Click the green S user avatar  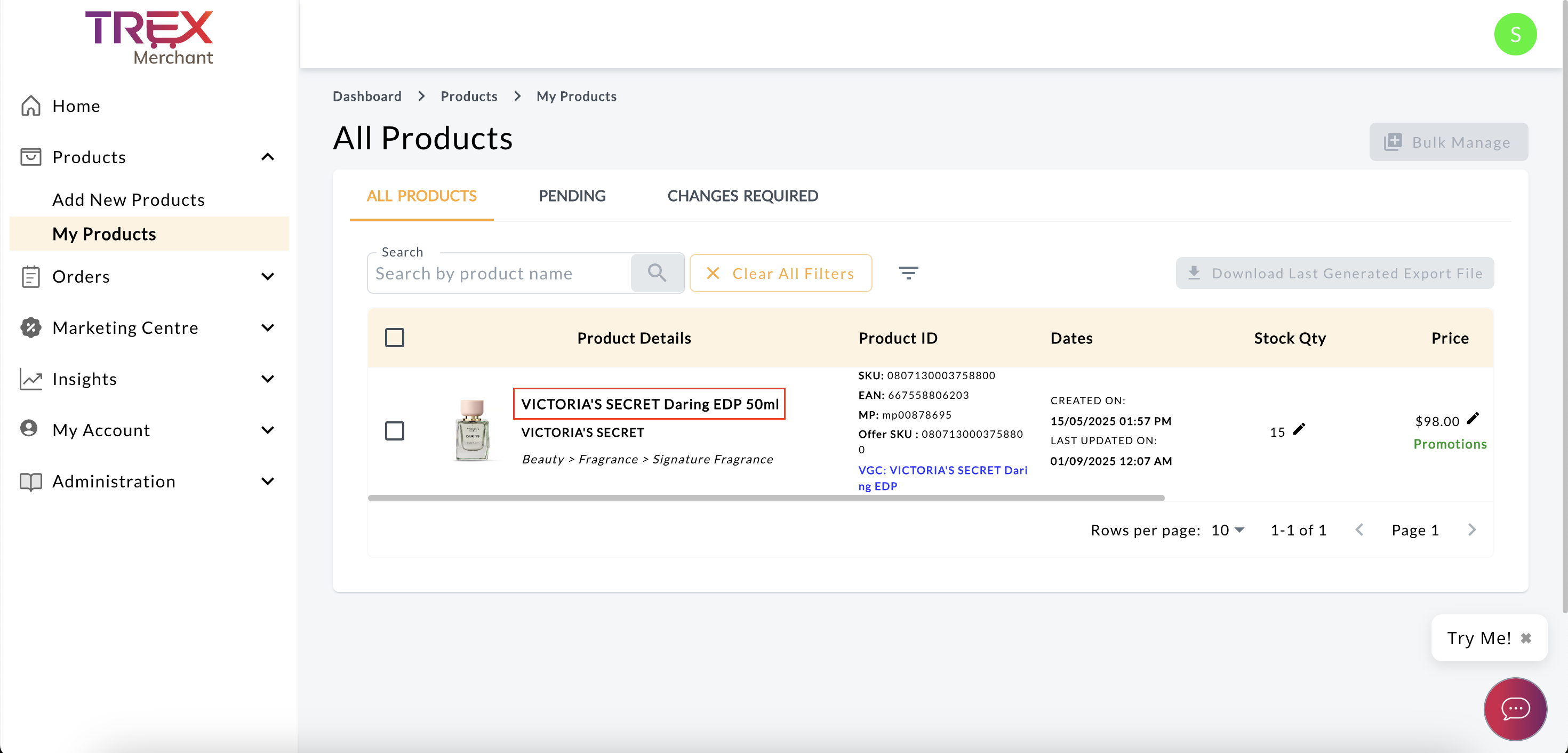click(x=1515, y=34)
